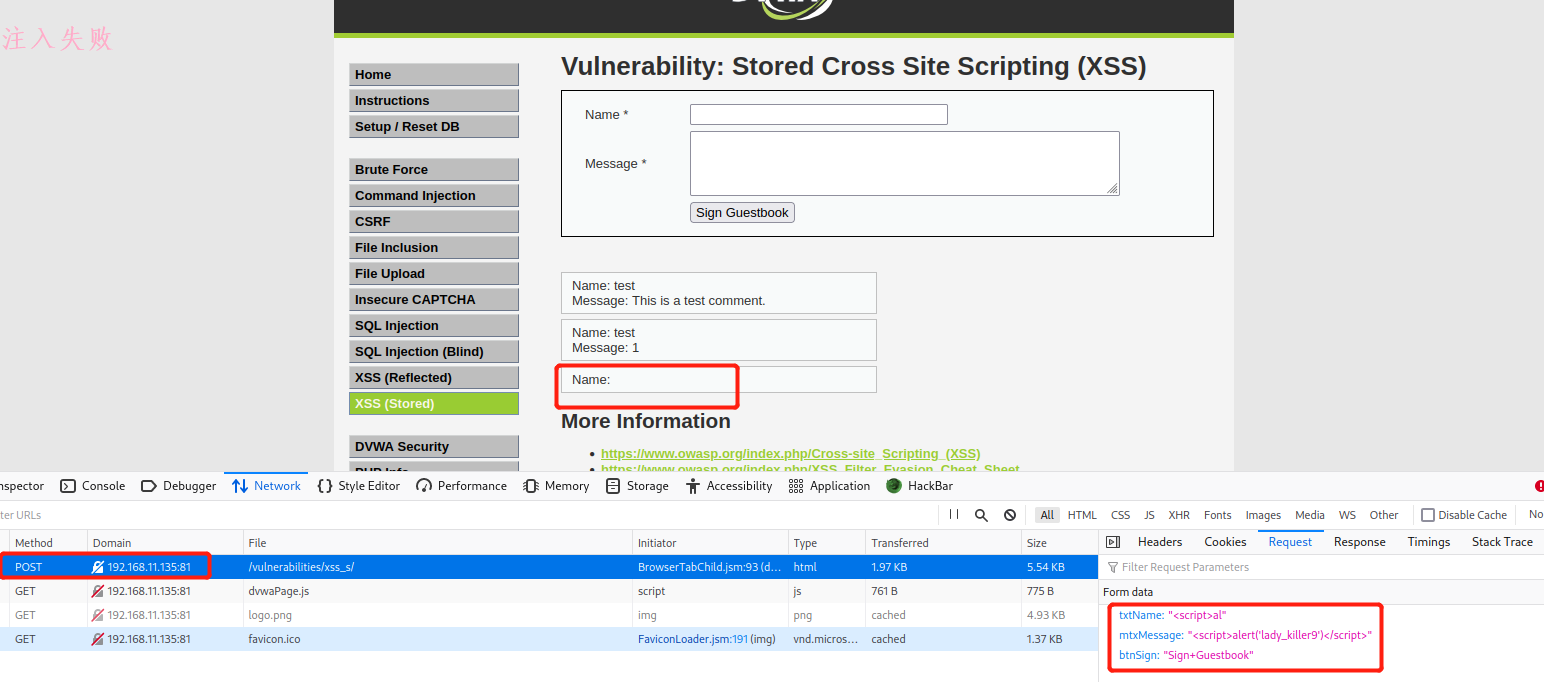The width and height of the screenshot is (1544, 682).
Task: Open the Insecure CAPTCHA page
Action: [x=434, y=300]
